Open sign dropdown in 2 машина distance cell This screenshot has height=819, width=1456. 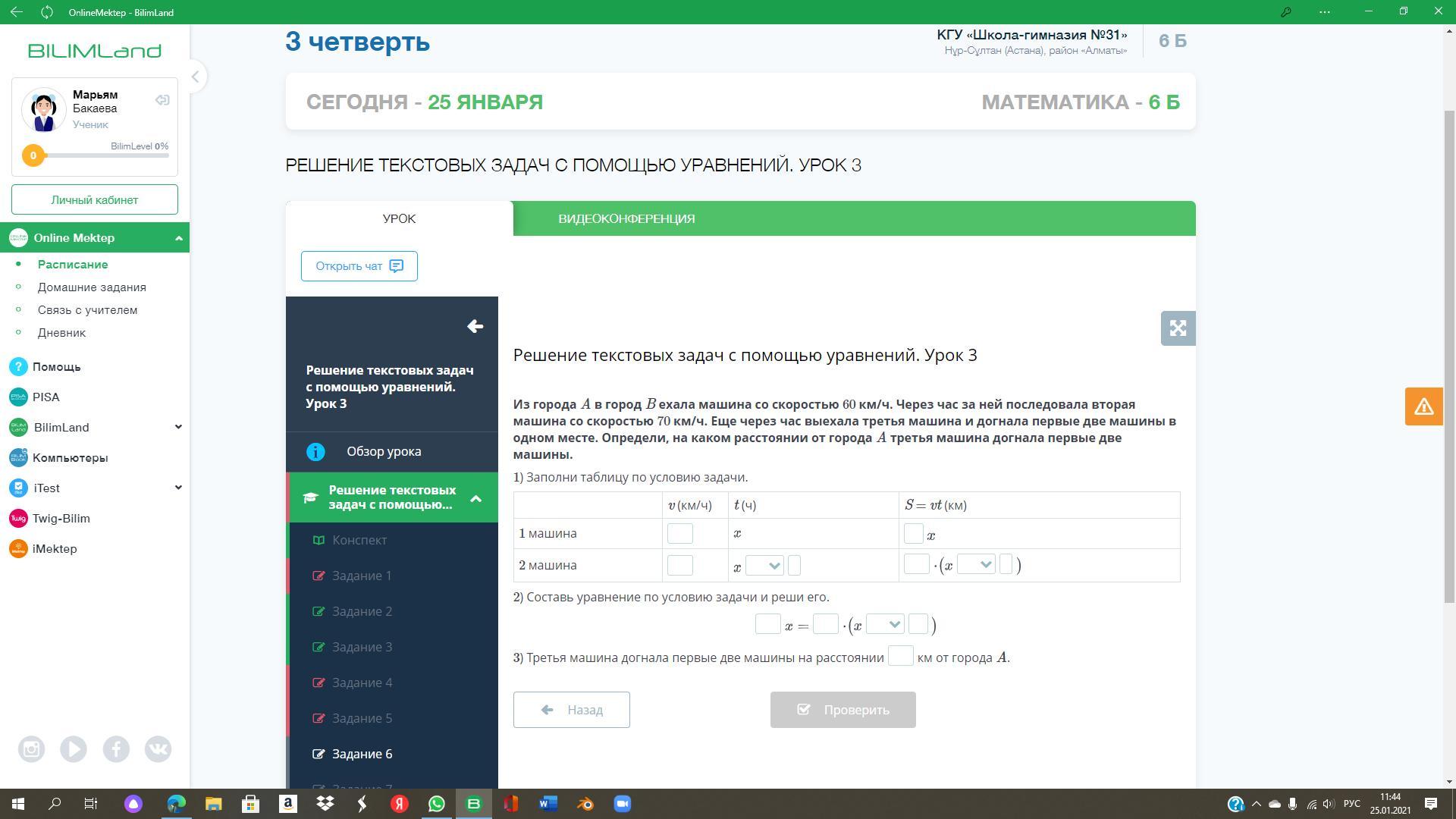coord(976,565)
